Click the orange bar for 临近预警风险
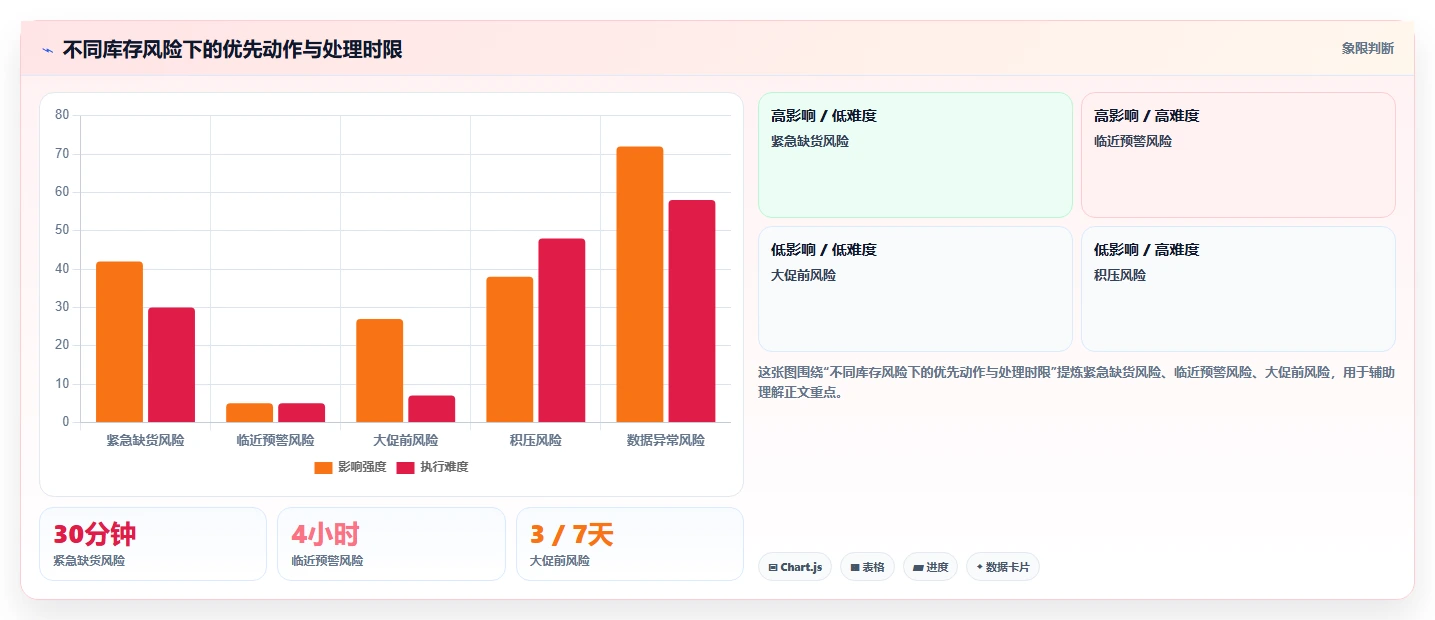The height and width of the screenshot is (620, 1435). [x=250, y=413]
